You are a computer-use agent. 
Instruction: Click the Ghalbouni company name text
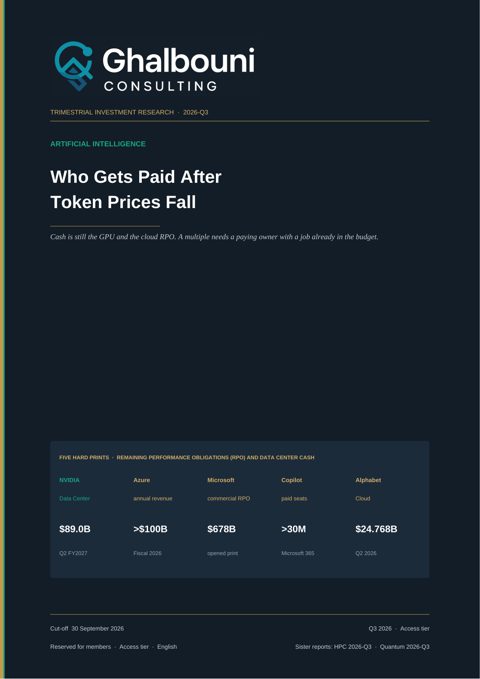click(178, 61)
